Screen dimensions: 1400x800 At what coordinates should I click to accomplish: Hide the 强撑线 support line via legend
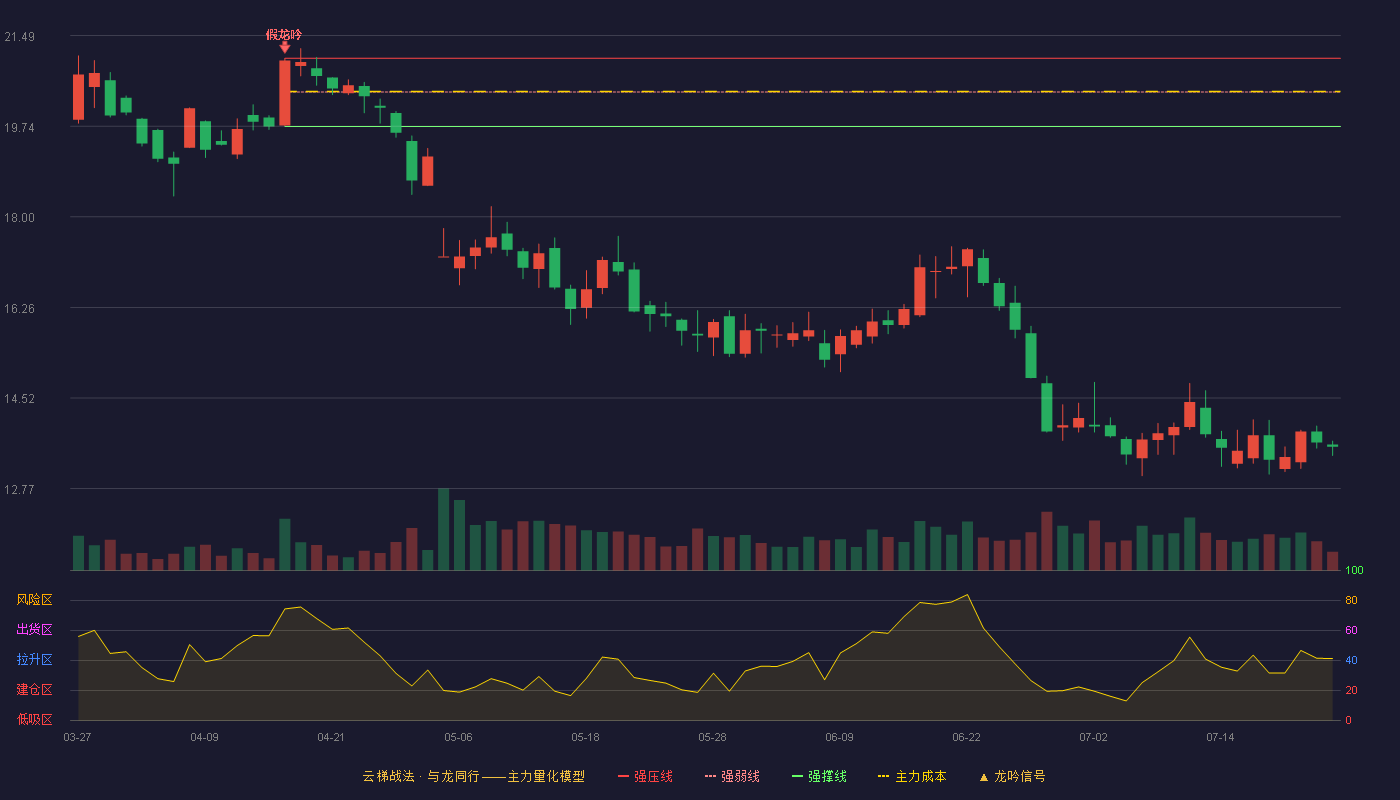coord(827,776)
